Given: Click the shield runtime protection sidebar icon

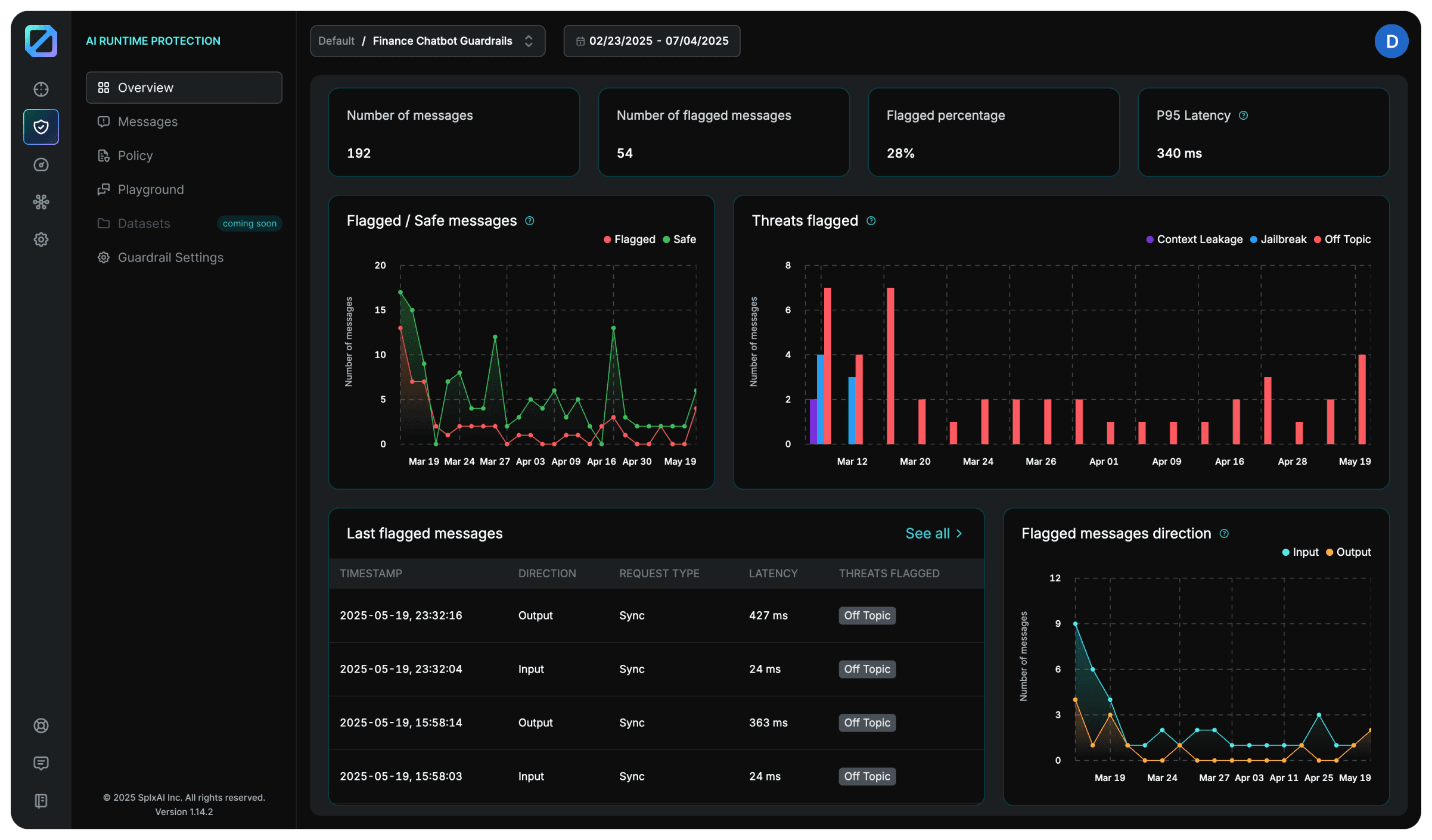Looking at the screenshot, I should [41, 127].
